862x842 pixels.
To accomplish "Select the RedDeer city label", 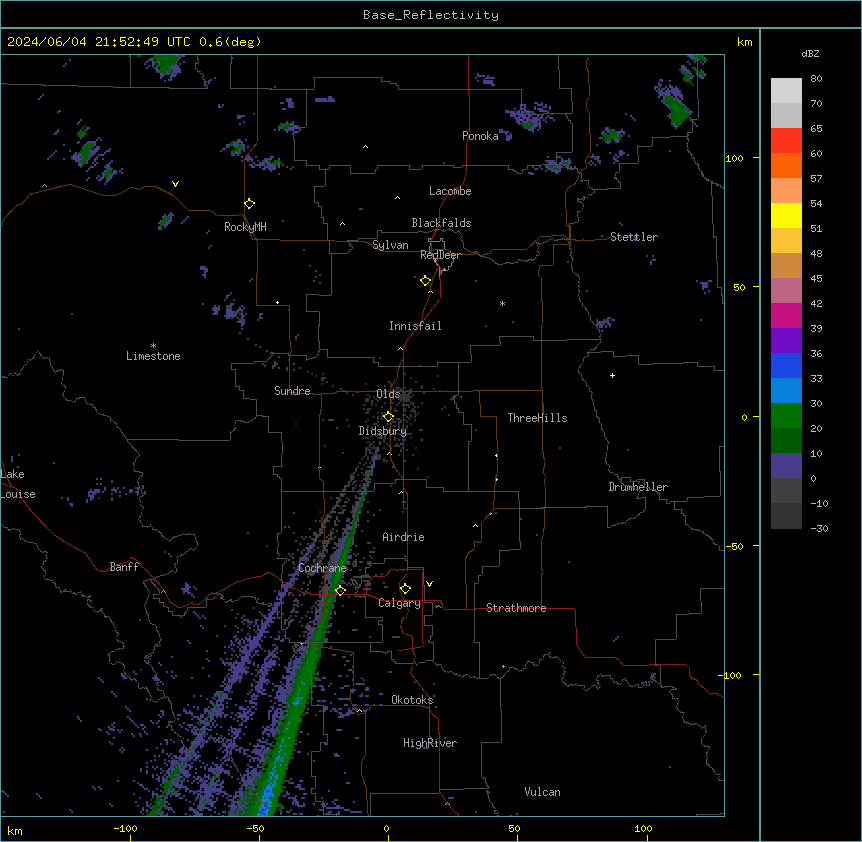I will (x=440, y=255).
